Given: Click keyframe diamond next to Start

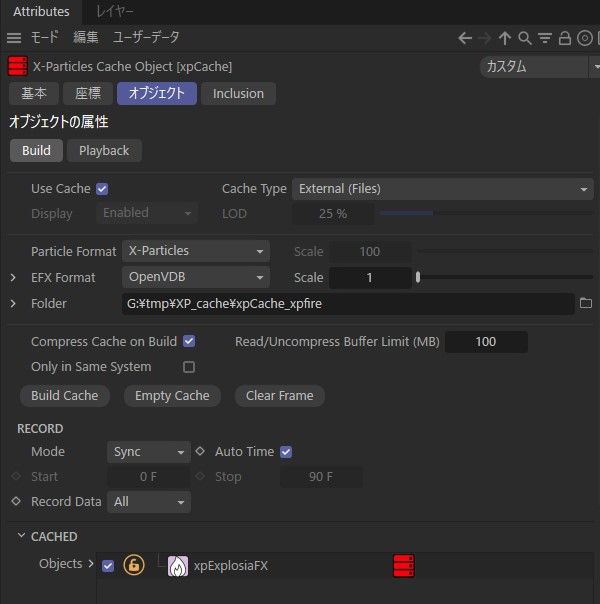Looking at the screenshot, I should 16,476.
